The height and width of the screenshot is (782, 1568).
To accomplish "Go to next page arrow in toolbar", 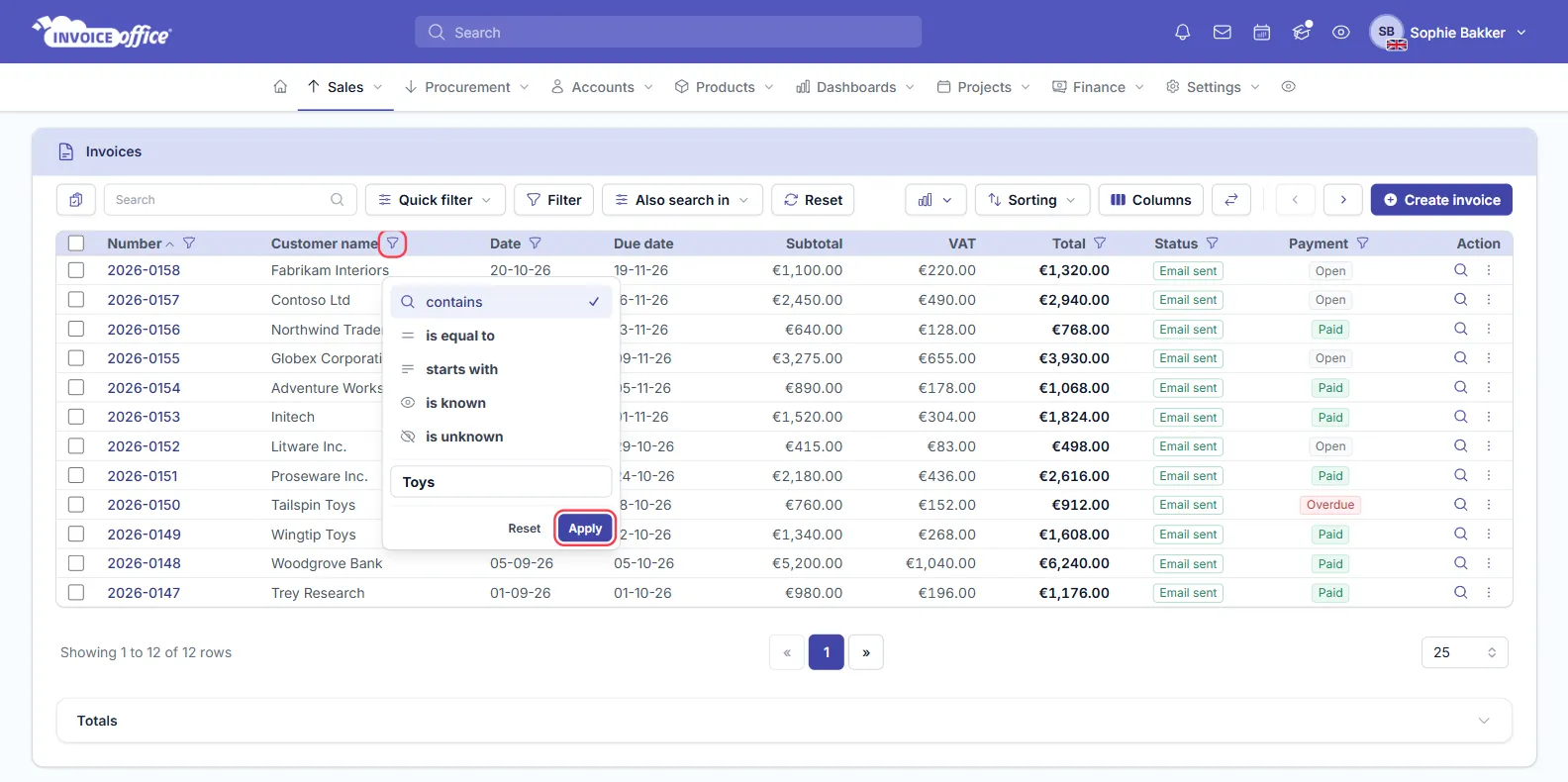I will [1343, 200].
